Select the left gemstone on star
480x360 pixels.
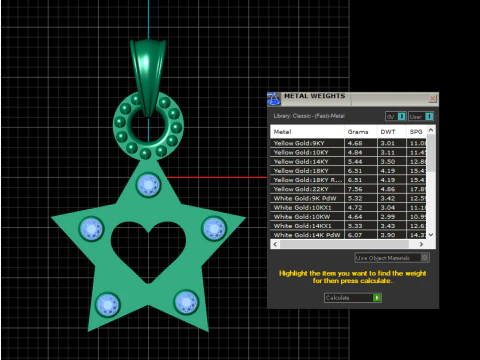coord(91,229)
